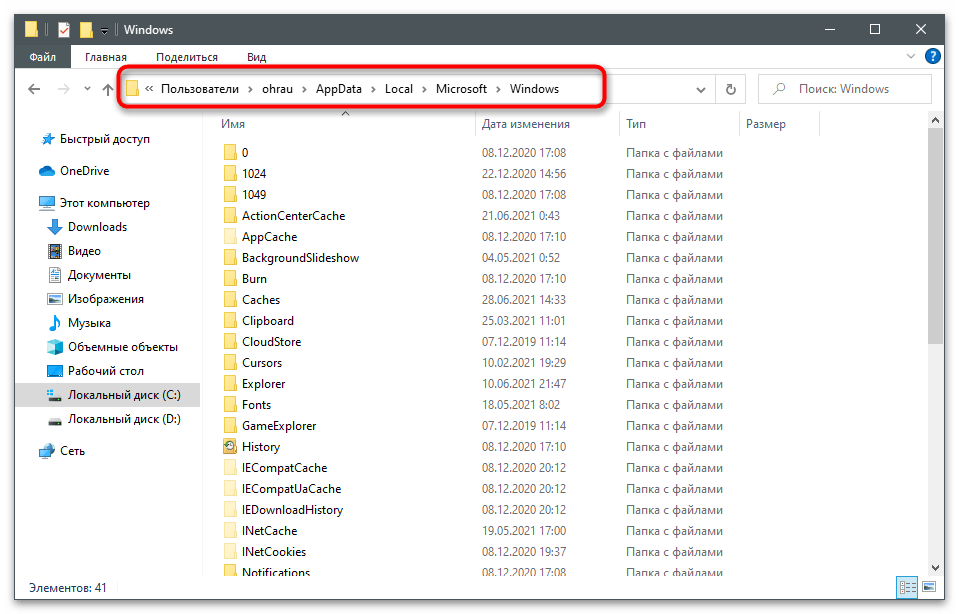Viewport: 959px width, 614px height.
Task: Switch to large thumbnails view in status bar
Action: (x=929, y=587)
